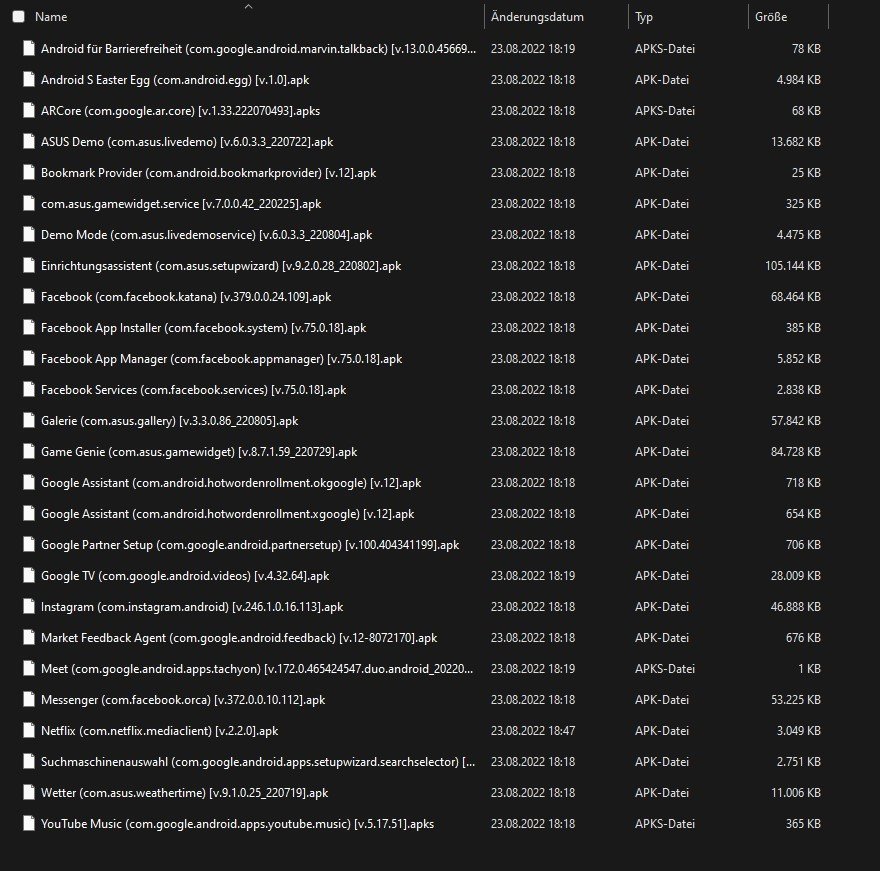Click the file icon next to Netflix apk
This screenshot has height=871, width=880.
(x=28, y=731)
